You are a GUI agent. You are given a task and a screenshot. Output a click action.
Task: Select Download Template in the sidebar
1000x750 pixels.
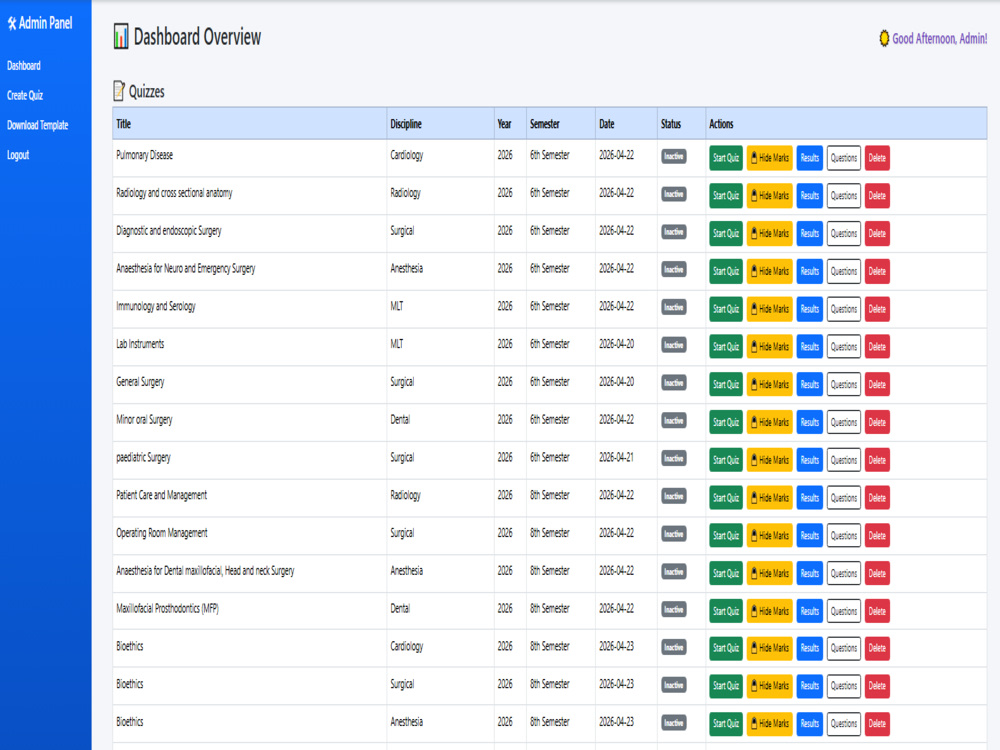coord(38,125)
